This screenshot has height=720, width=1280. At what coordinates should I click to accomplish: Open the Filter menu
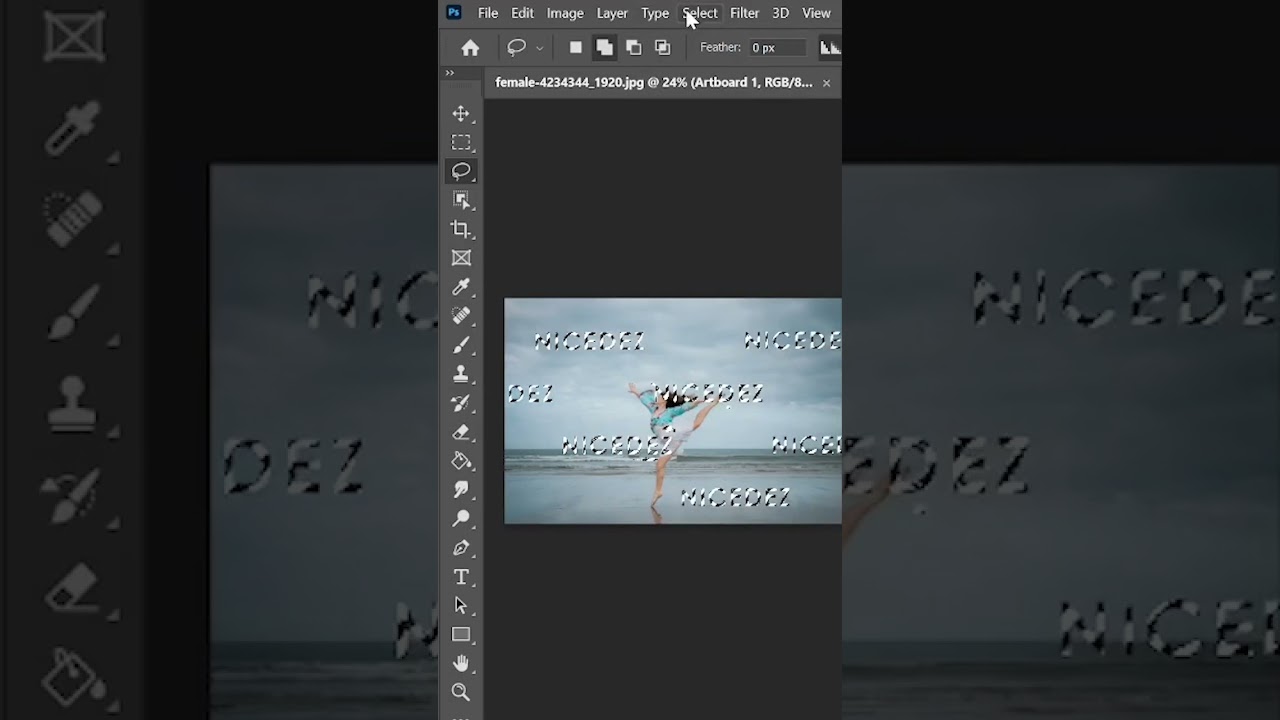(x=744, y=13)
